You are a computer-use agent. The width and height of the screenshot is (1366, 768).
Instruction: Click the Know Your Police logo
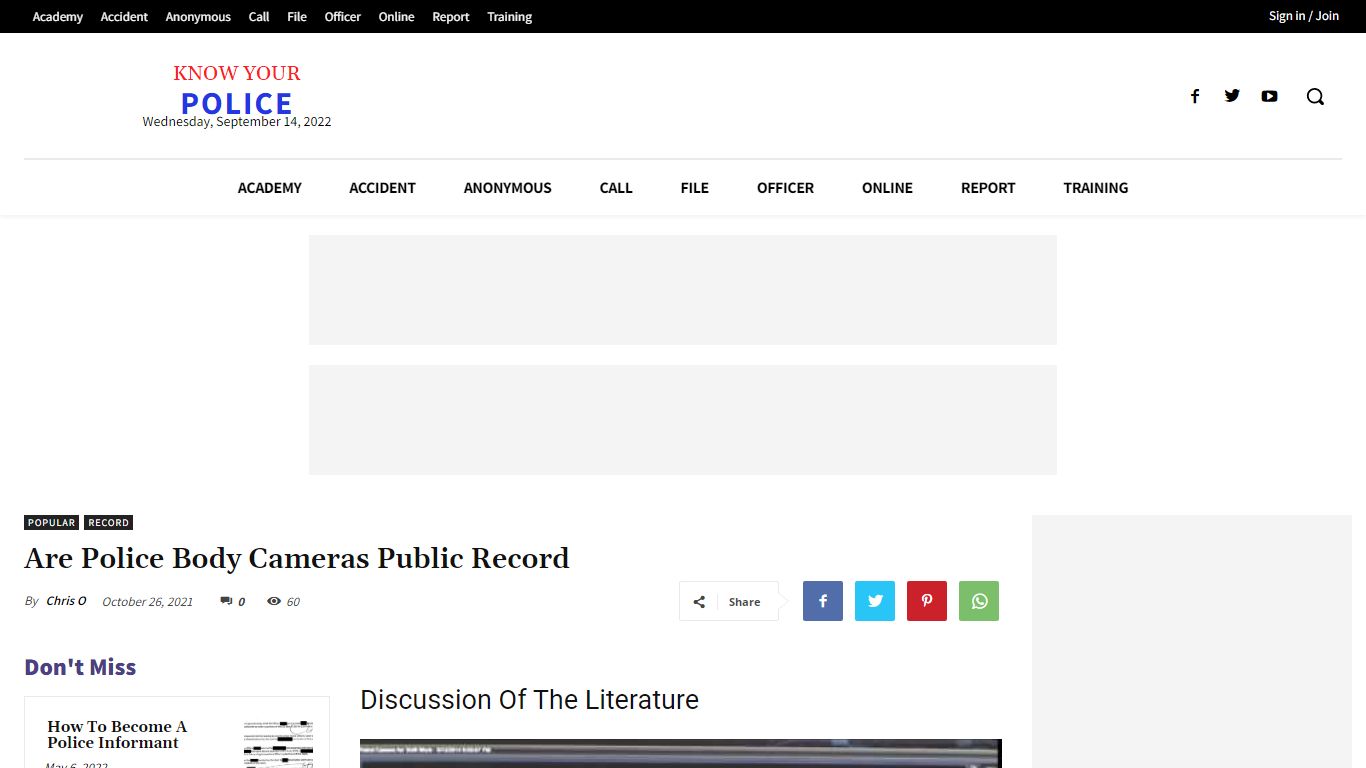point(237,92)
